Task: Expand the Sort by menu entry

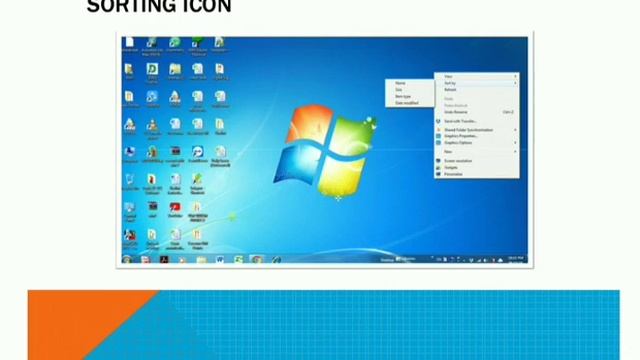Action: (x=477, y=83)
